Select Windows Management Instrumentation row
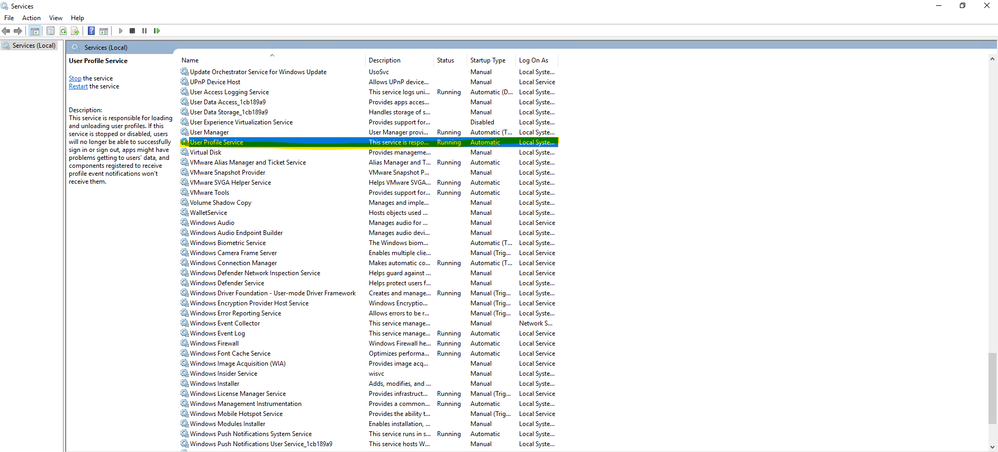 point(369,404)
